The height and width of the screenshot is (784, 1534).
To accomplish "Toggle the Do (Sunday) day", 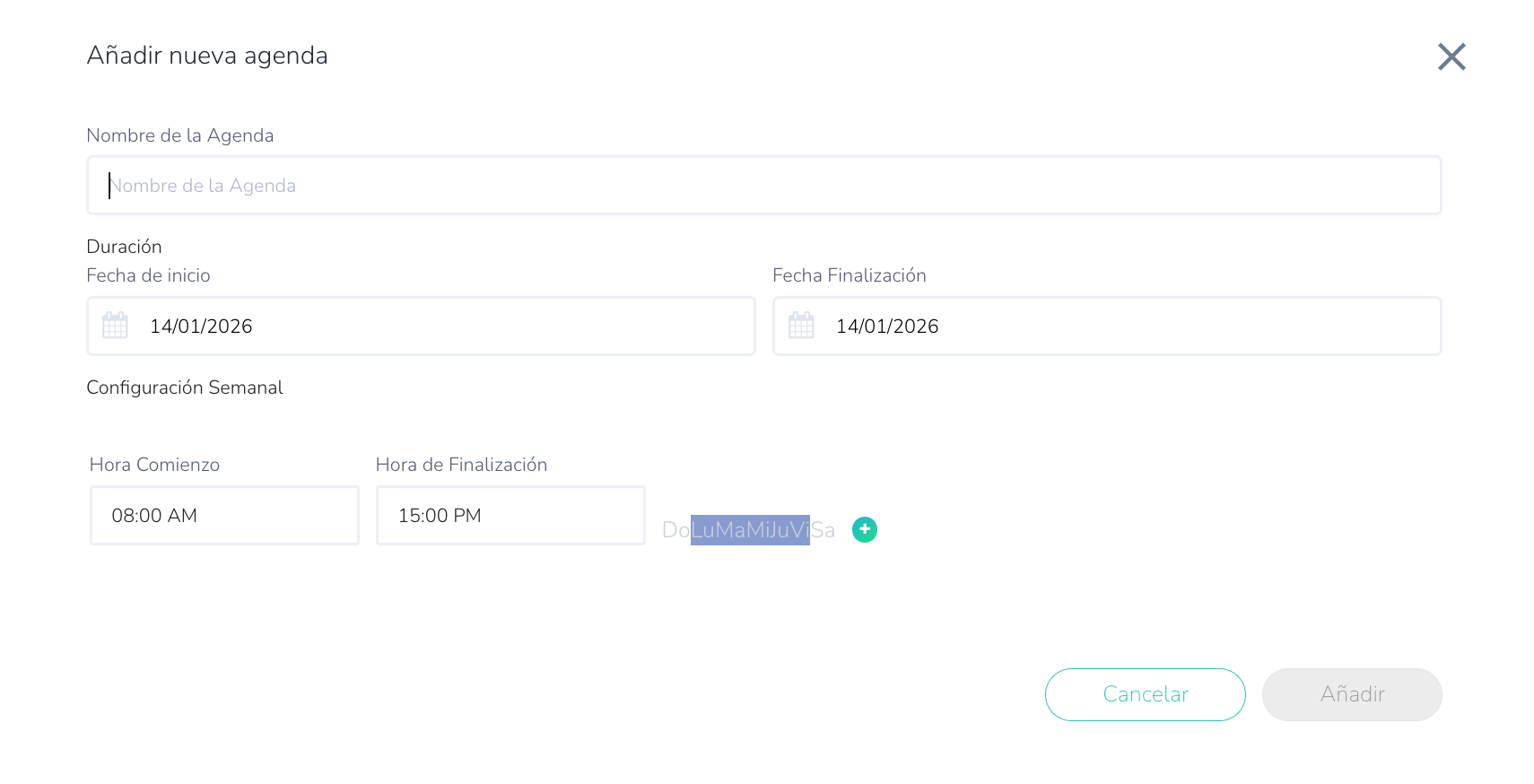I will (675, 530).
